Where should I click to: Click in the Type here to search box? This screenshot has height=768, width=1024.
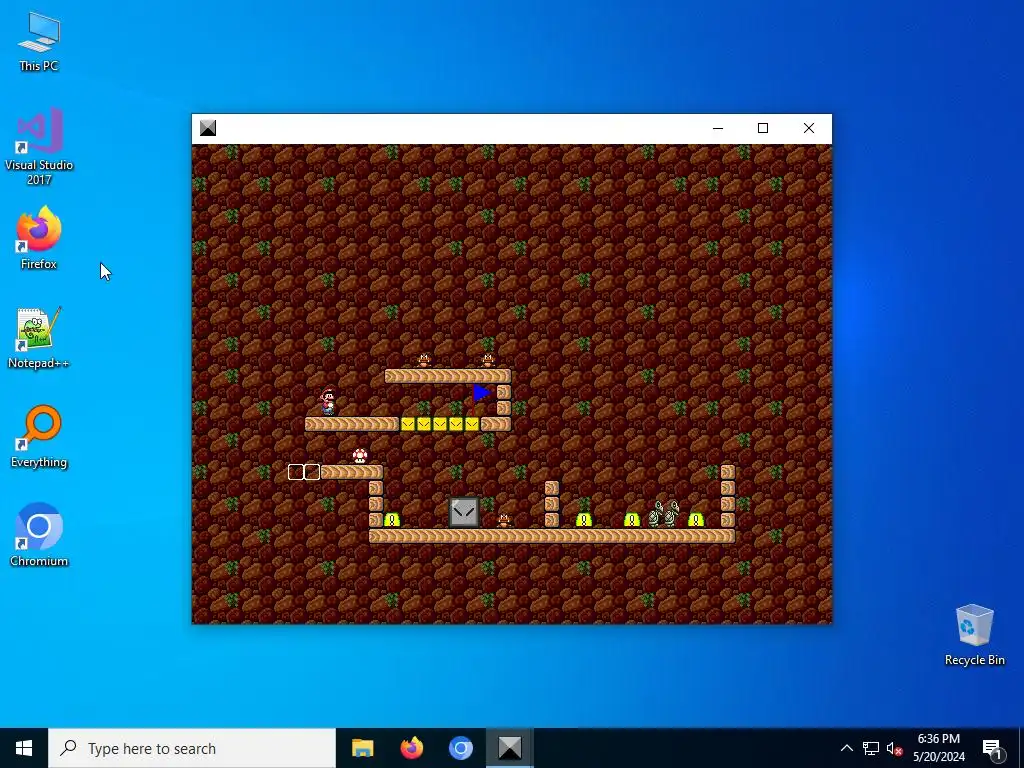pos(192,748)
